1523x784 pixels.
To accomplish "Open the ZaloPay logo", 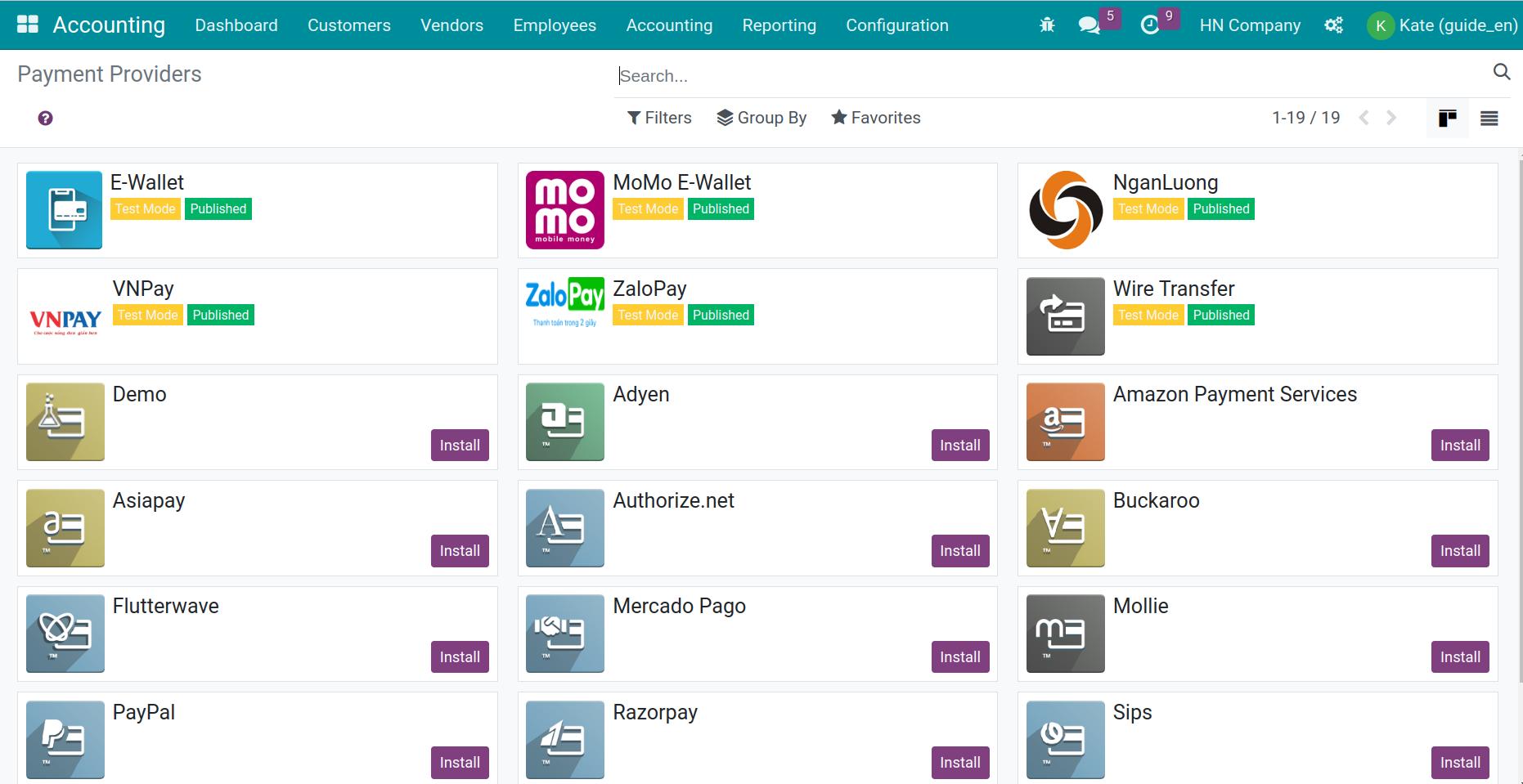I will coord(565,302).
